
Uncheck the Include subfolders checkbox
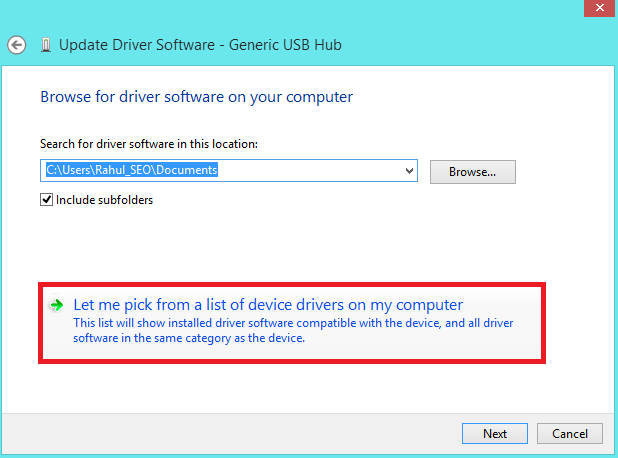point(46,199)
